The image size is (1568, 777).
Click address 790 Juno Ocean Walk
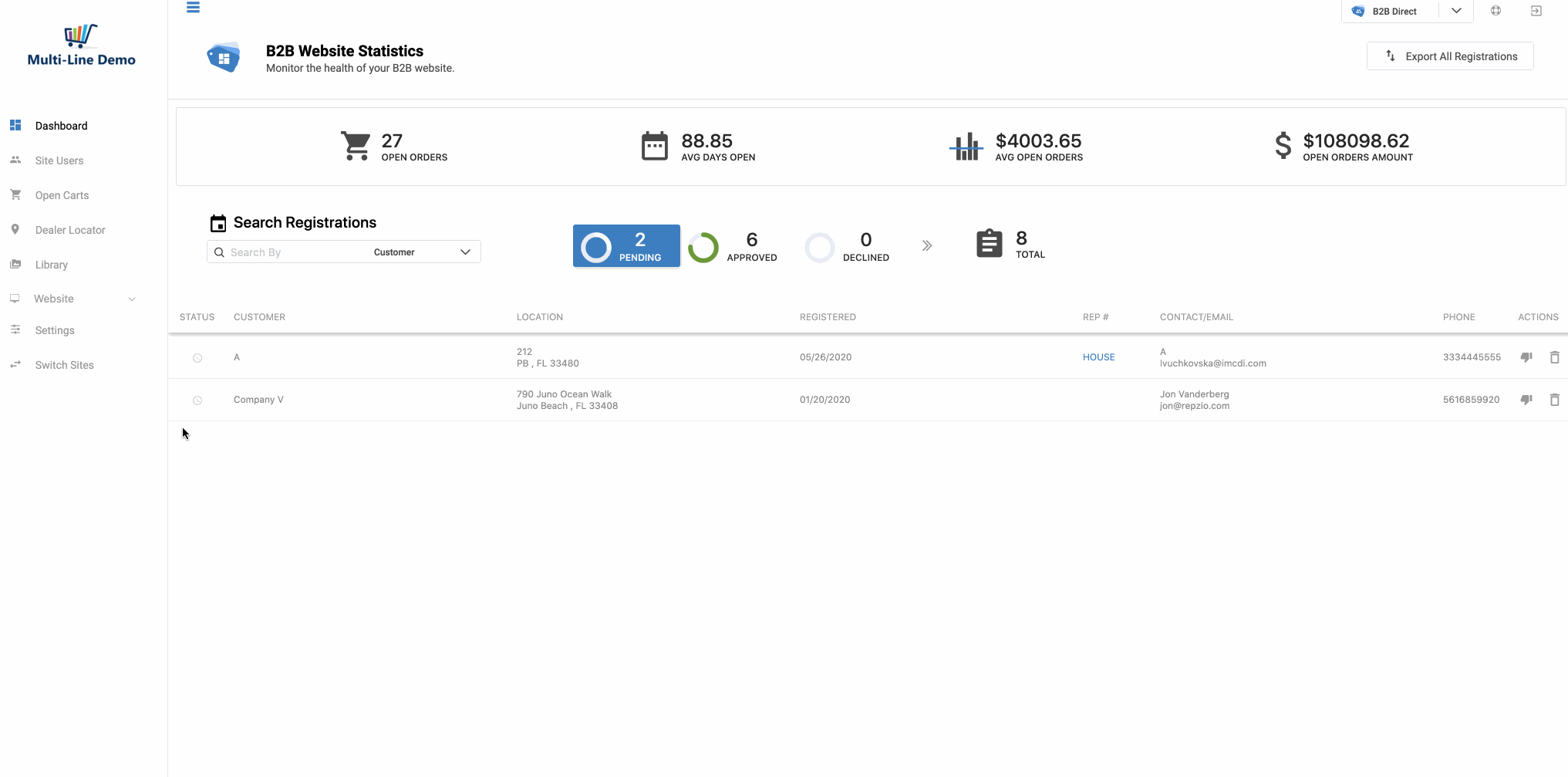(x=564, y=394)
